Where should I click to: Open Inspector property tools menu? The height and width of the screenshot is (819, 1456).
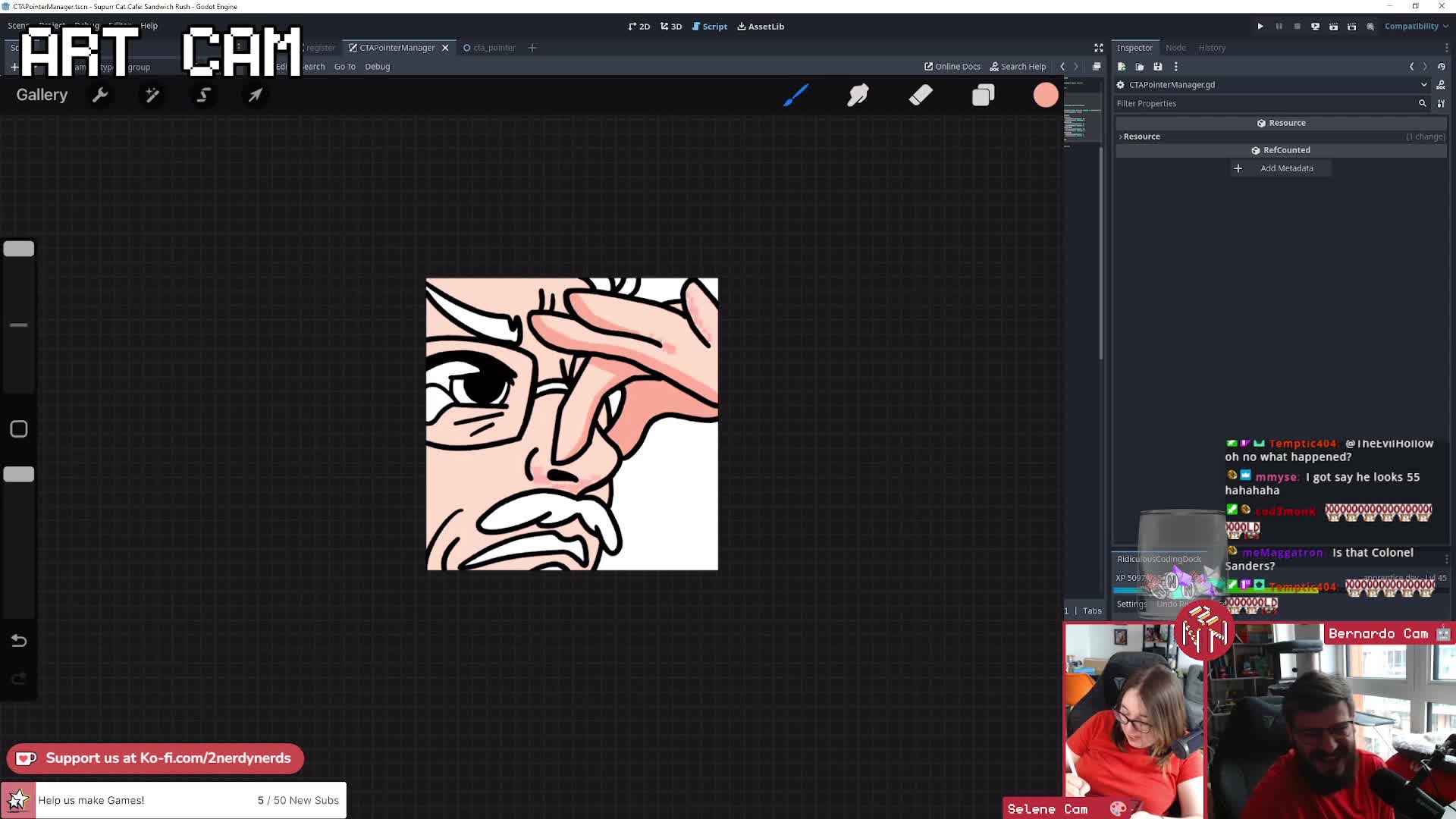click(x=1442, y=104)
